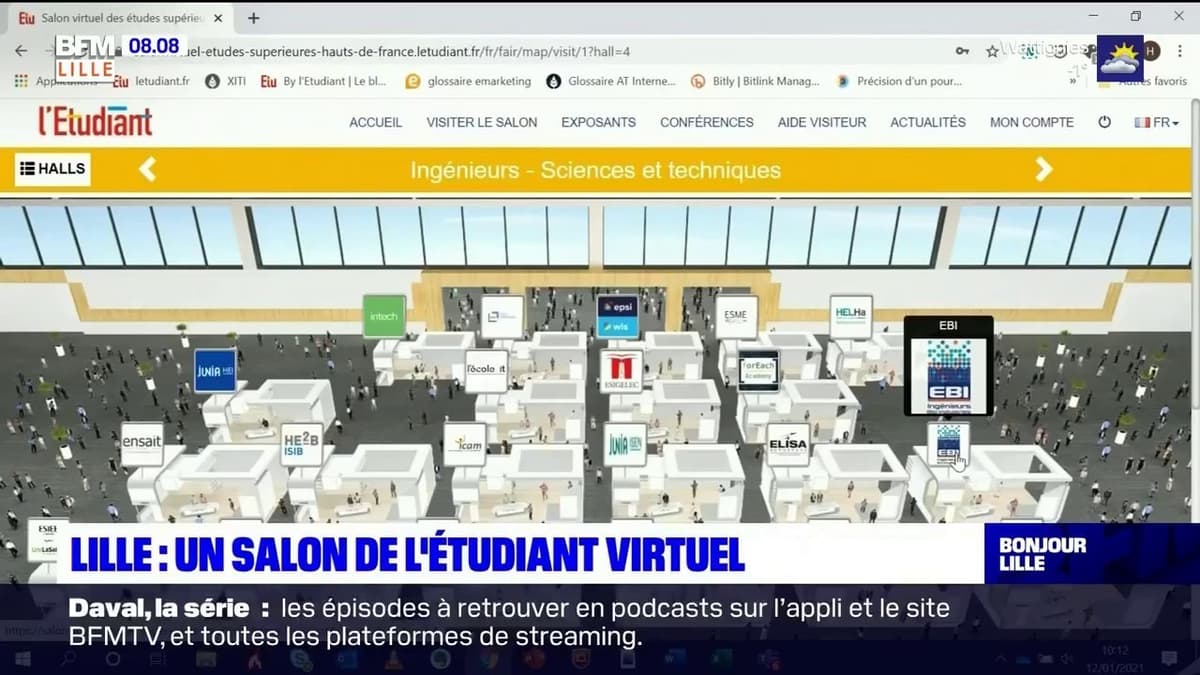Viewport: 1200px width, 675px height.
Task: Click the l'Etudiant site logo
Action: coord(96,121)
